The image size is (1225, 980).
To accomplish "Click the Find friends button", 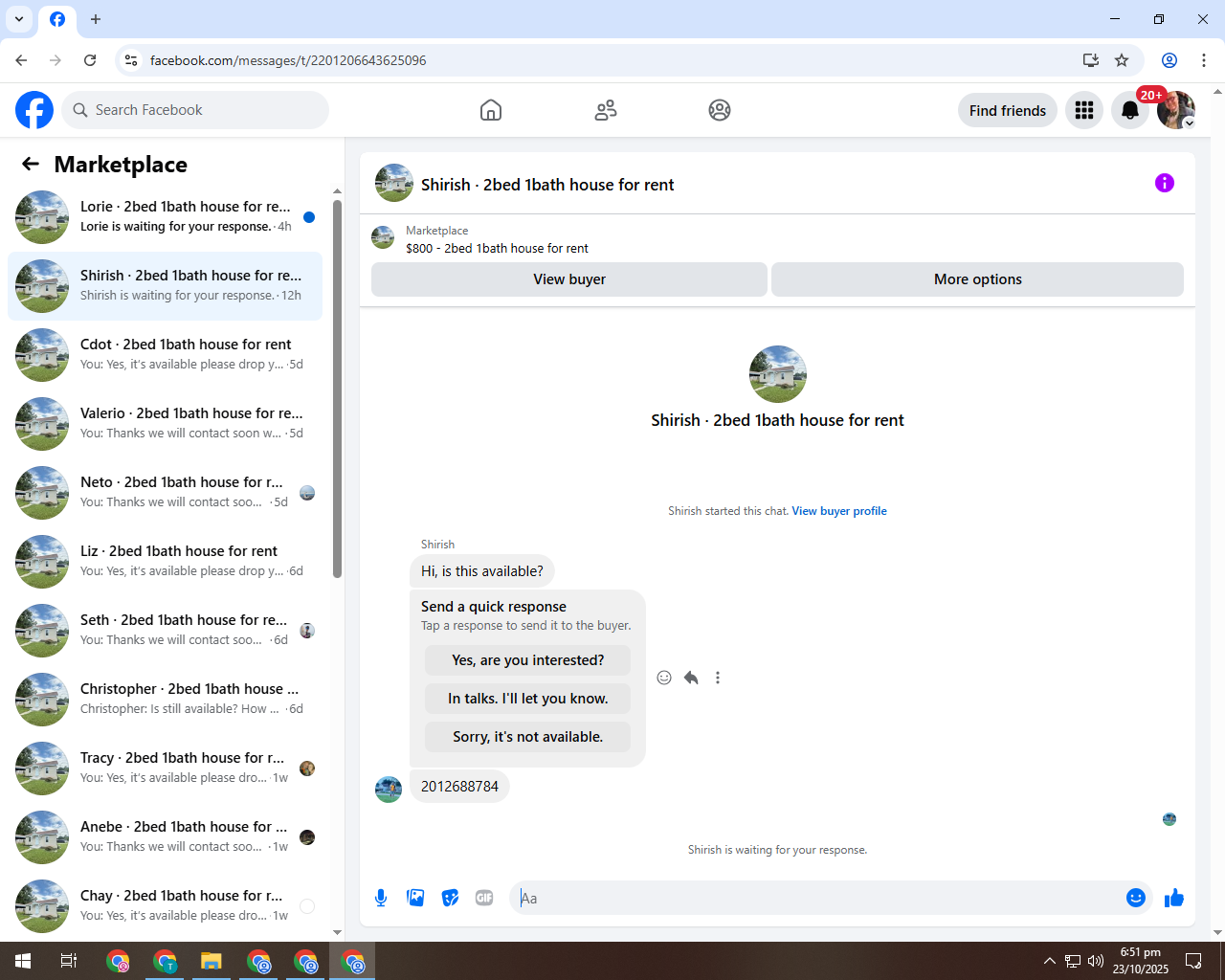I will [x=1008, y=111].
